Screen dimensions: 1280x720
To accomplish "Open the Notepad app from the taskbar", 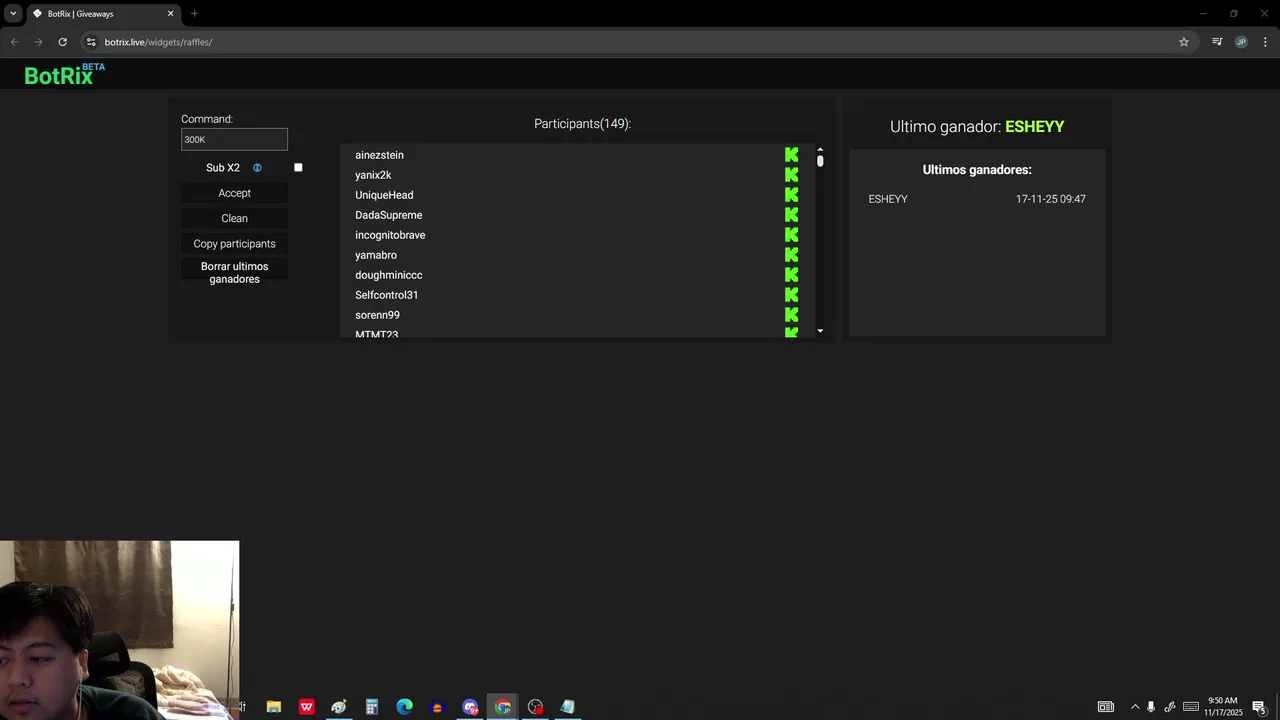I will pyautogui.click(x=568, y=707).
